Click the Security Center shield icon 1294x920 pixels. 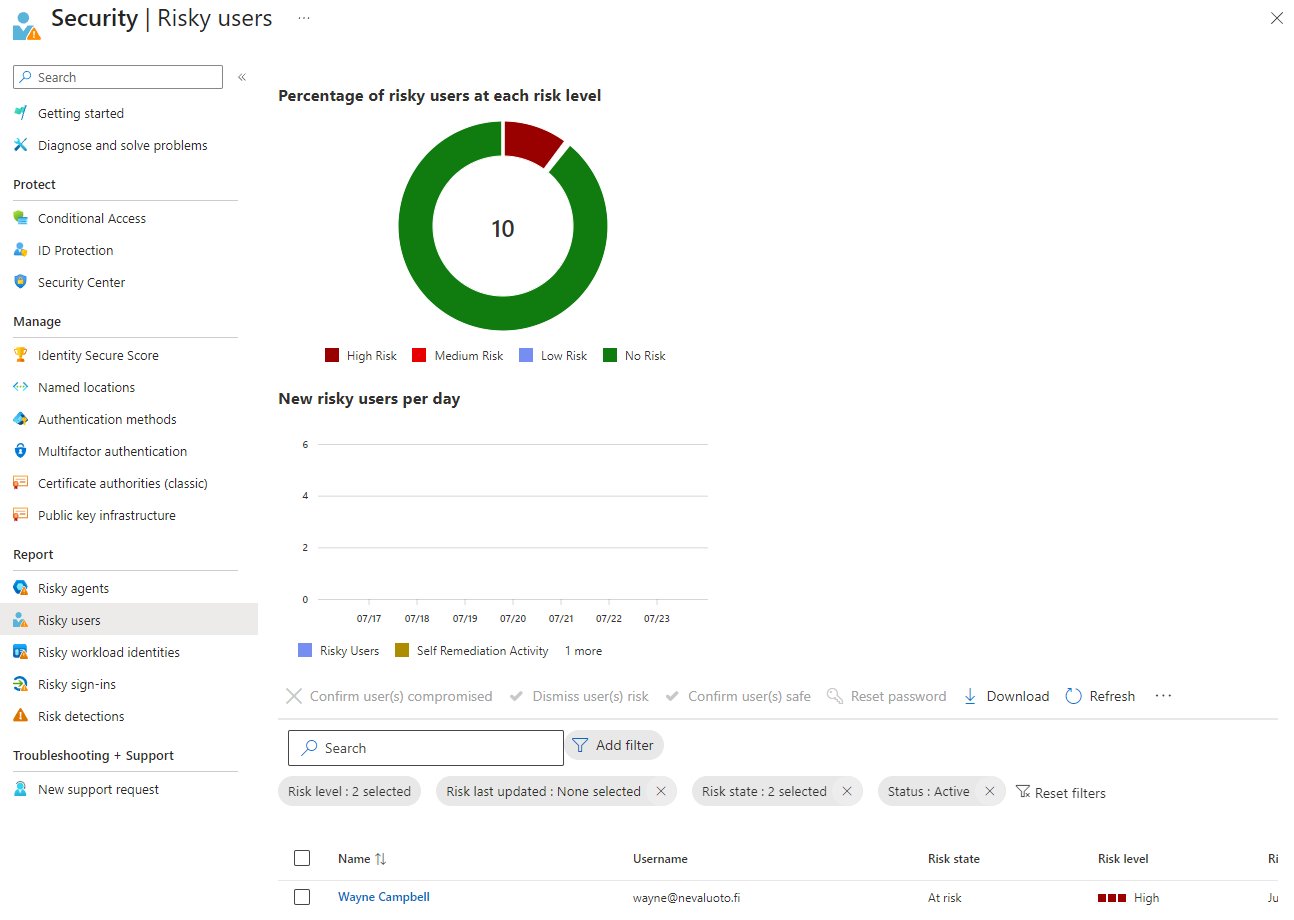pos(21,282)
